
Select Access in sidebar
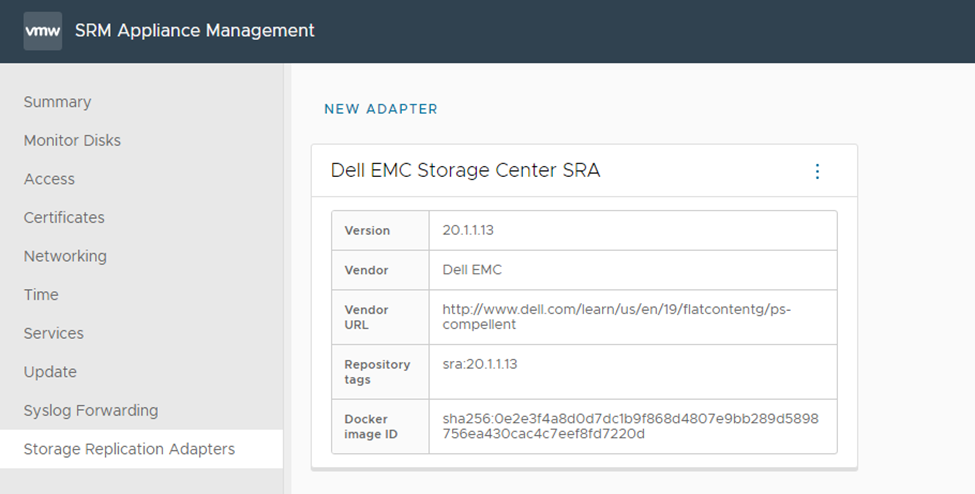tap(49, 179)
